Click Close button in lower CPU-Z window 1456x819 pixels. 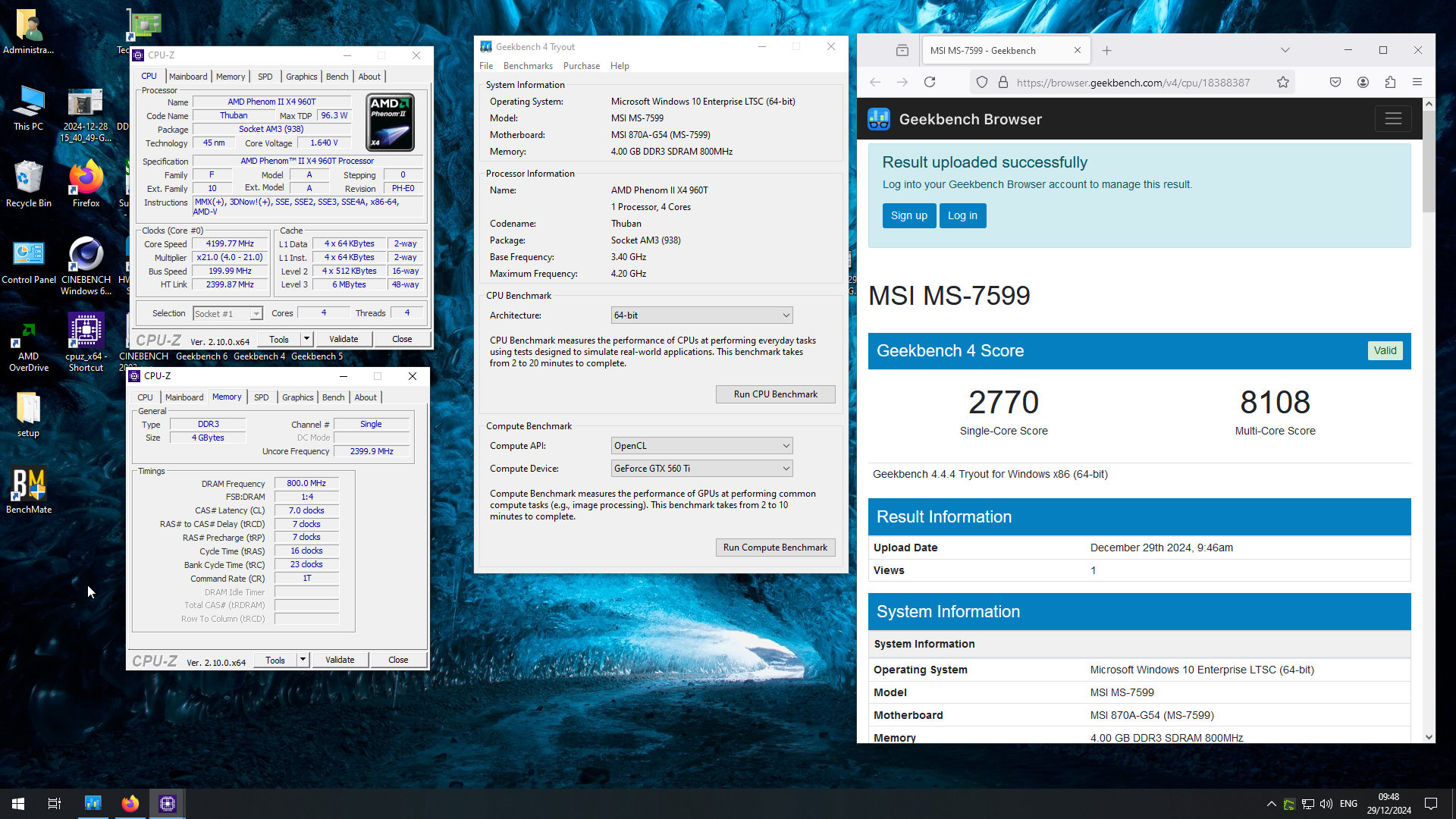[x=398, y=660]
